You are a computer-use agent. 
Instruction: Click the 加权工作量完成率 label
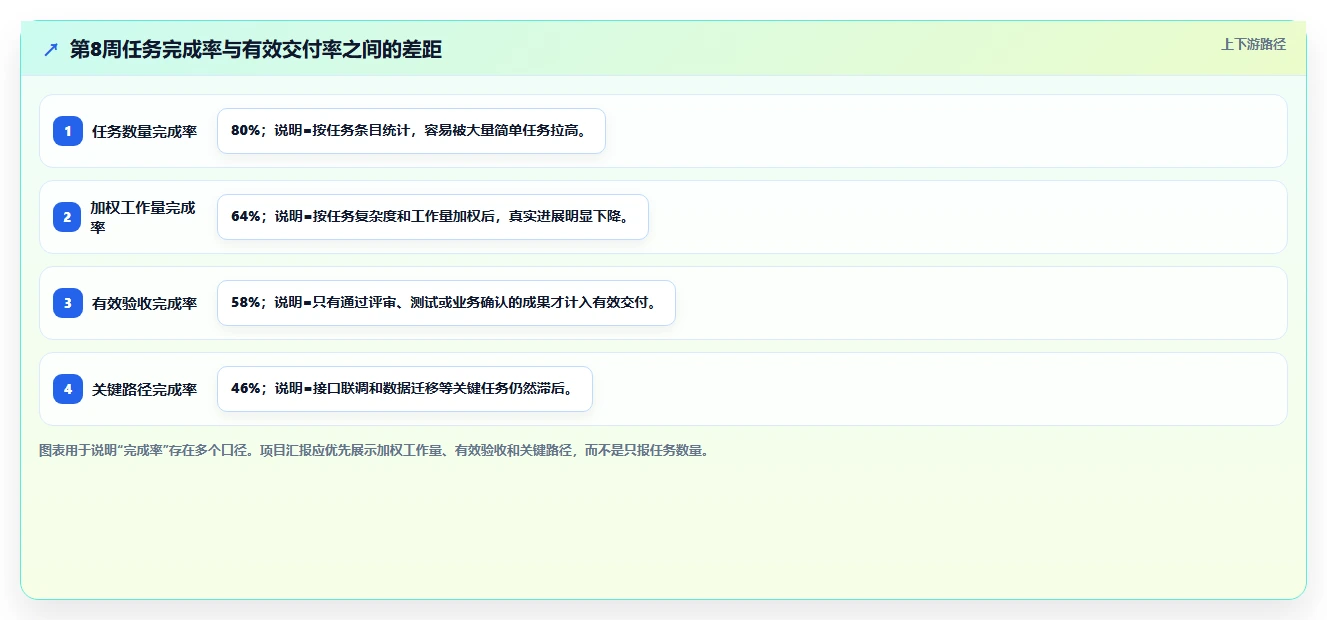coord(144,217)
